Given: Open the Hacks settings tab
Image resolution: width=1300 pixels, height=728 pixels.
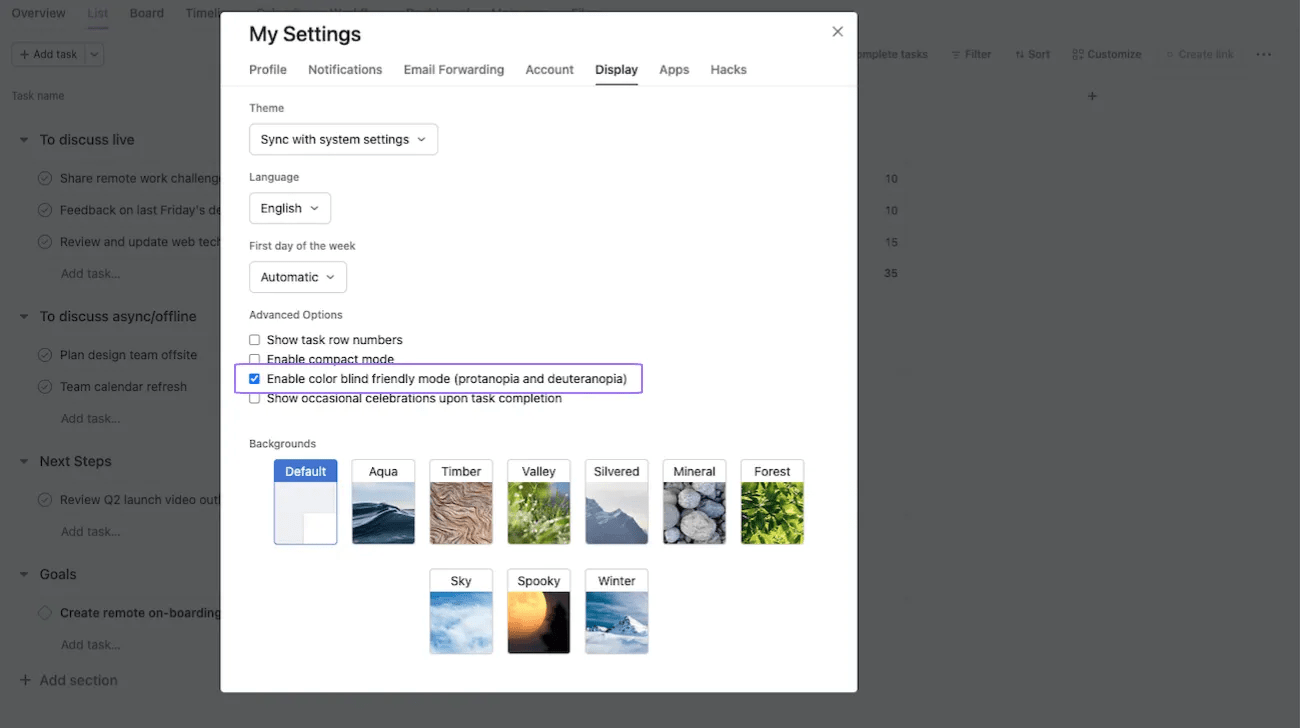Looking at the screenshot, I should [x=728, y=70].
